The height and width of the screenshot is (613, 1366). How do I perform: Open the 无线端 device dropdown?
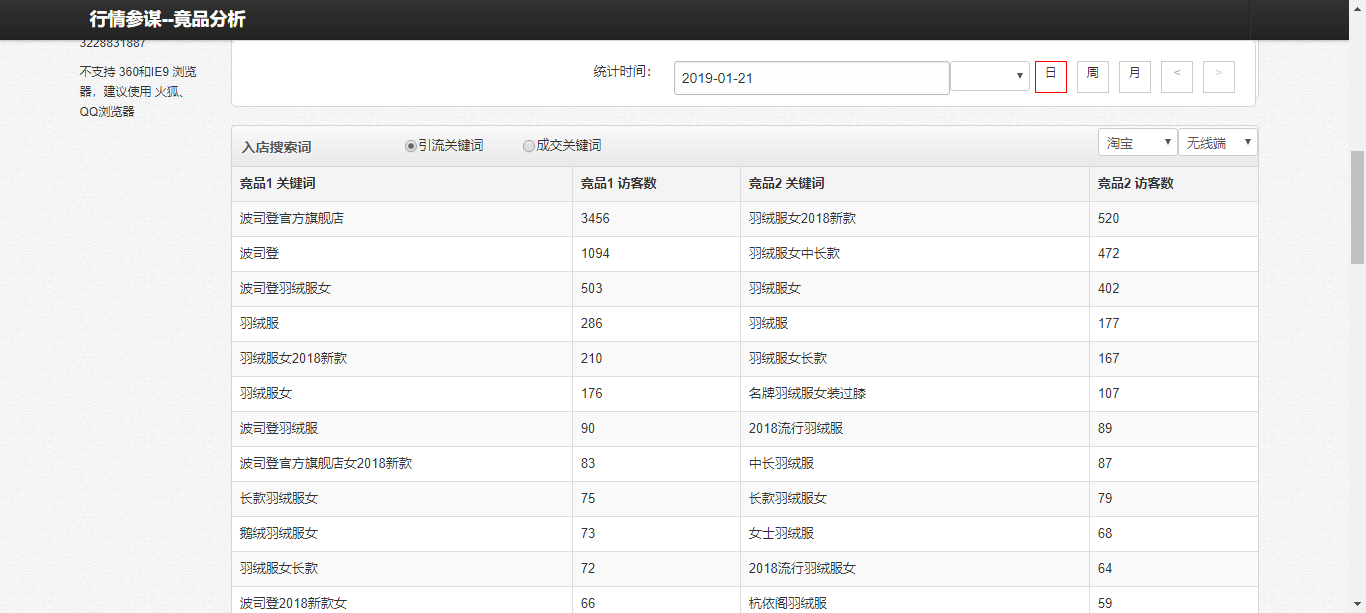click(x=1217, y=143)
